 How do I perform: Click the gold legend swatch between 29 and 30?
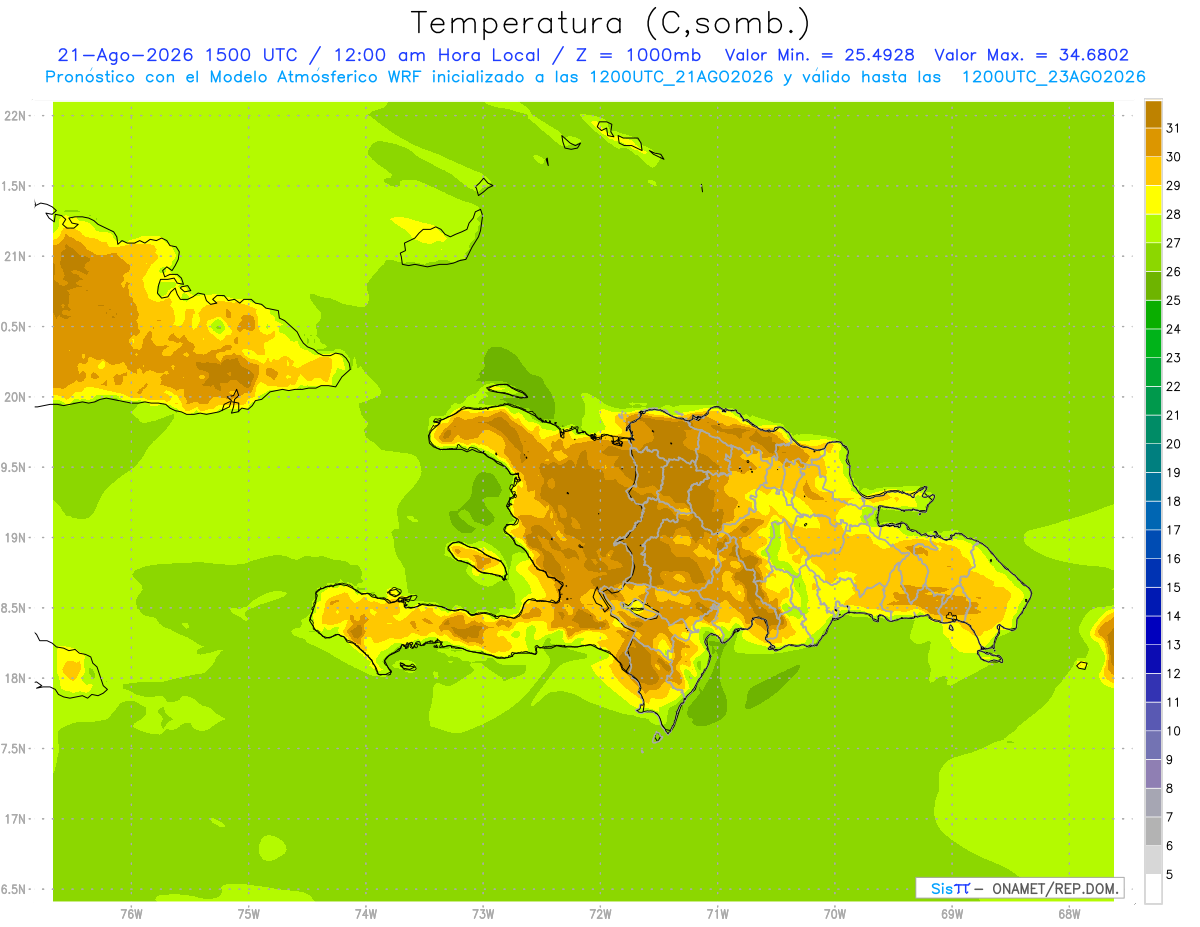point(1153,171)
